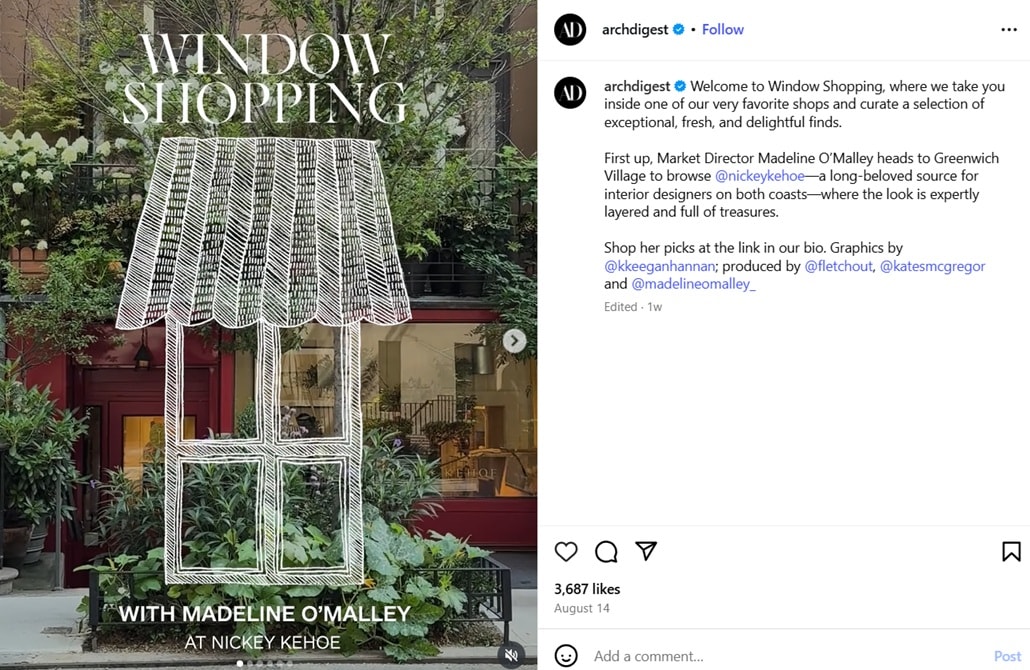The height and width of the screenshot is (670, 1030).
Task: Submit the comment with Post
Action: (x=1007, y=656)
